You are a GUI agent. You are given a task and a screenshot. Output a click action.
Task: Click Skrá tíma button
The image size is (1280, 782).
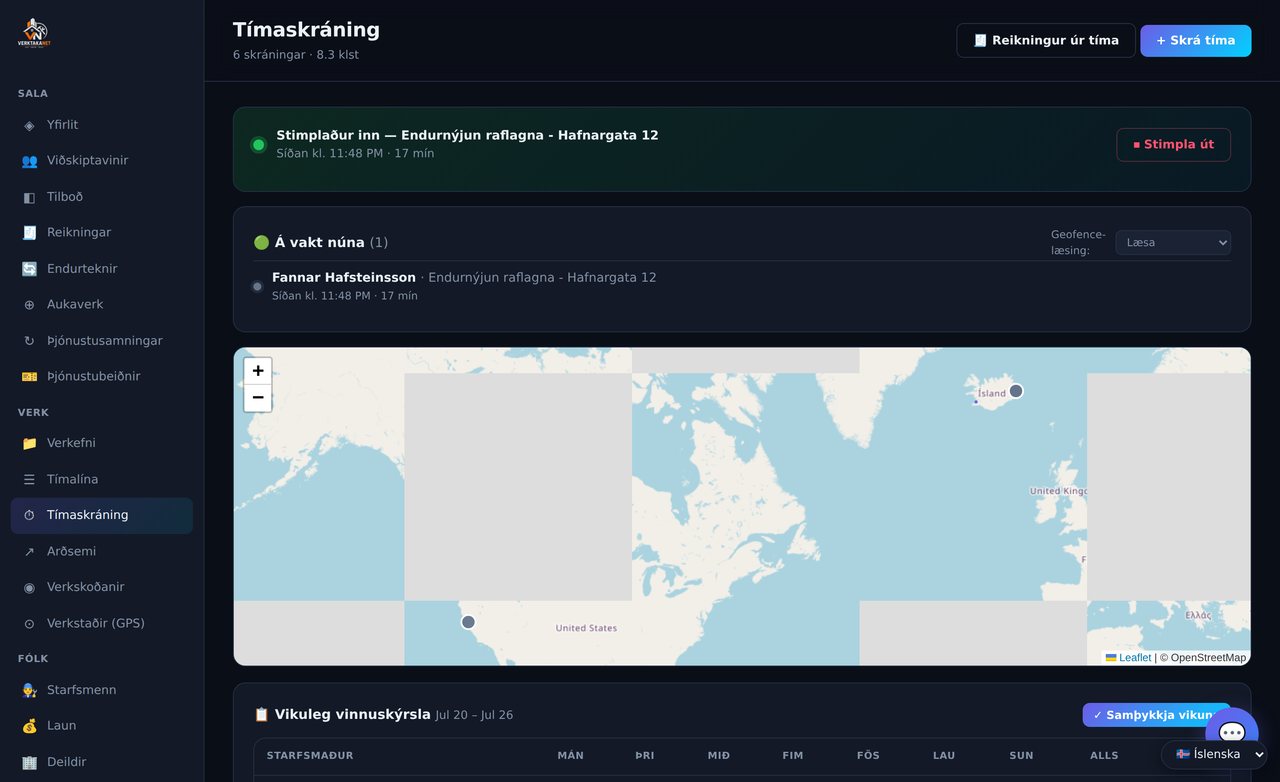pos(1195,41)
